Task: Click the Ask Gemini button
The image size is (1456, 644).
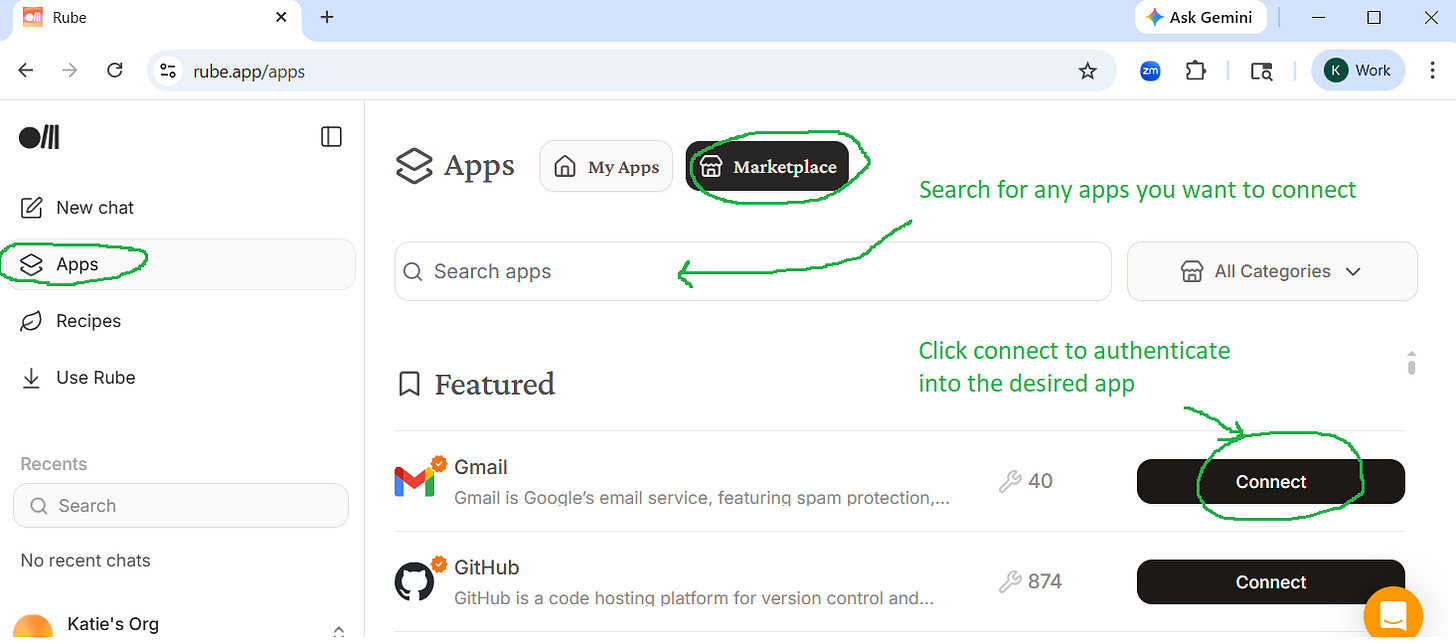Action: click(1201, 17)
